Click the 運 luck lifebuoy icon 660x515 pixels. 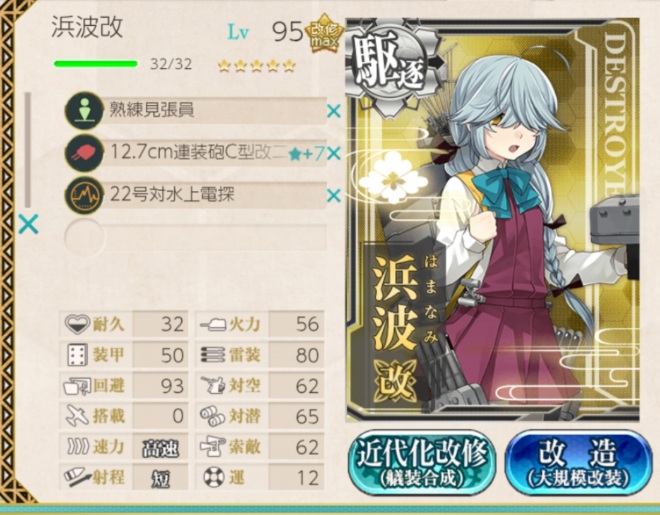pos(213,477)
